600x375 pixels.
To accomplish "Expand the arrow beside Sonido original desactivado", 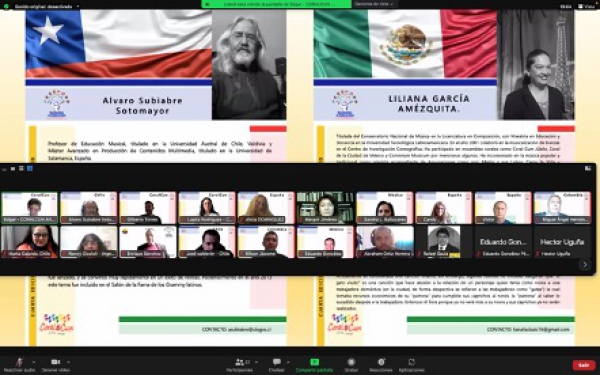I will 78,7.
